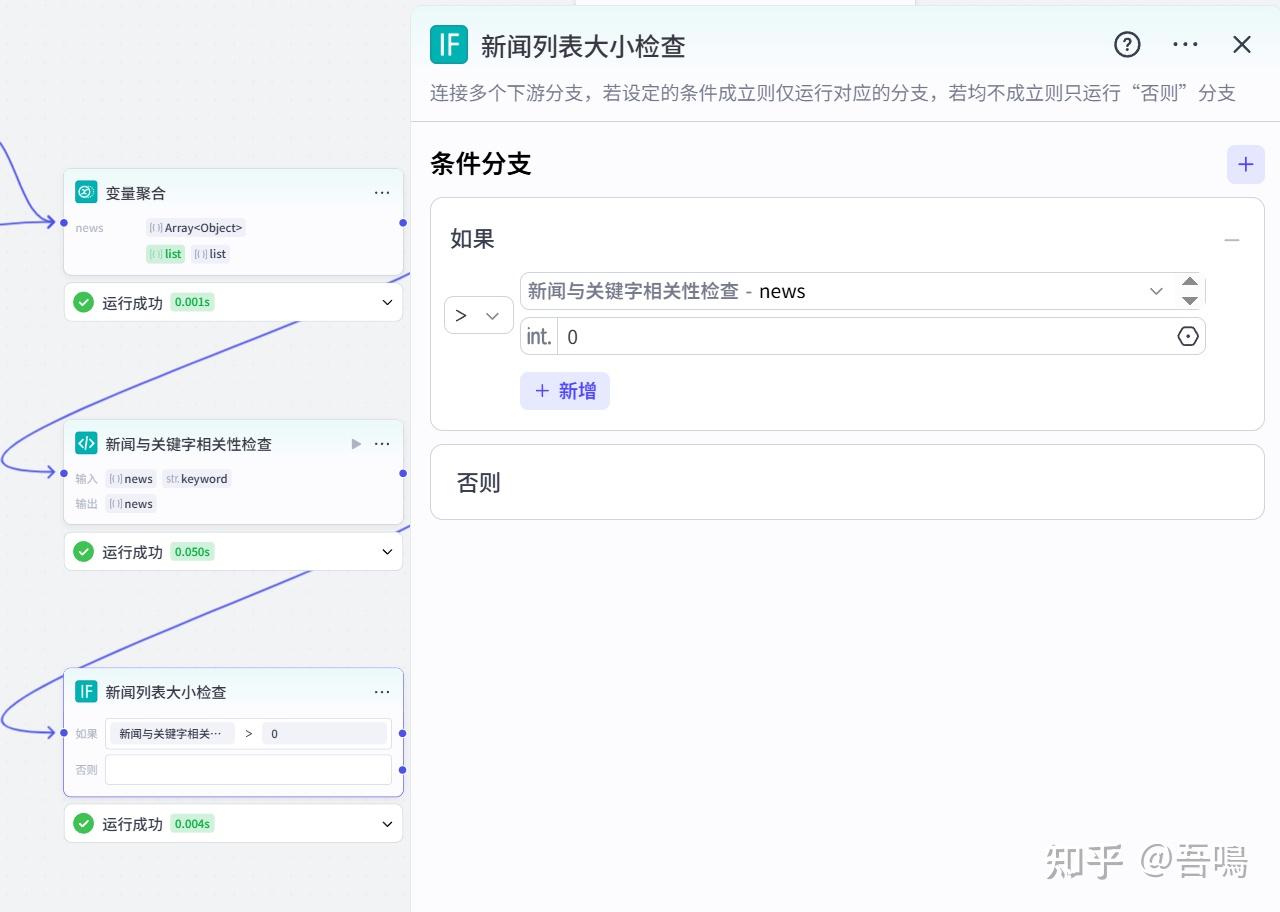Open the 新闻列表大小检查 node's three-dot menu
This screenshot has width=1280, height=912.
click(382, 692)
